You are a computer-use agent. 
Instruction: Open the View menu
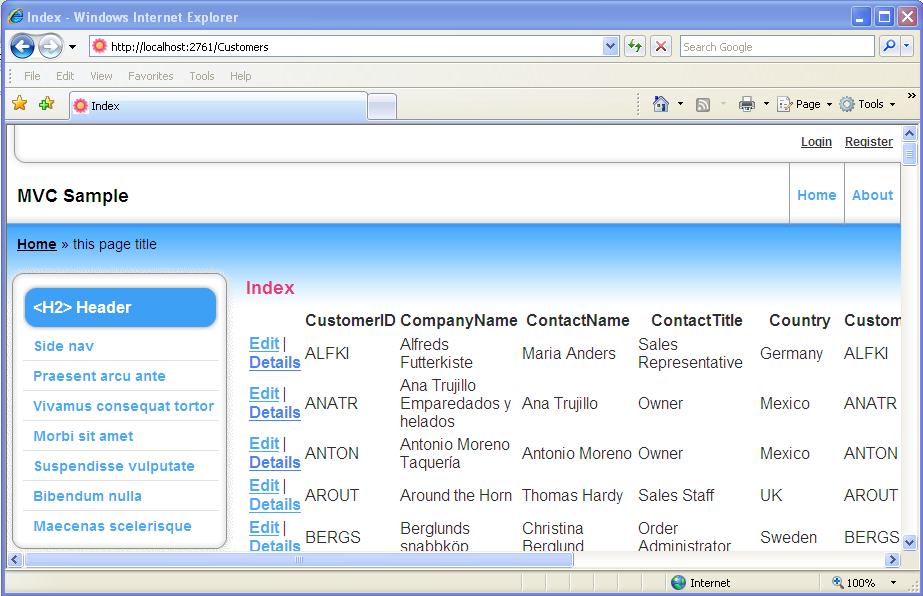pyautogui.click(x=101, y=76)
